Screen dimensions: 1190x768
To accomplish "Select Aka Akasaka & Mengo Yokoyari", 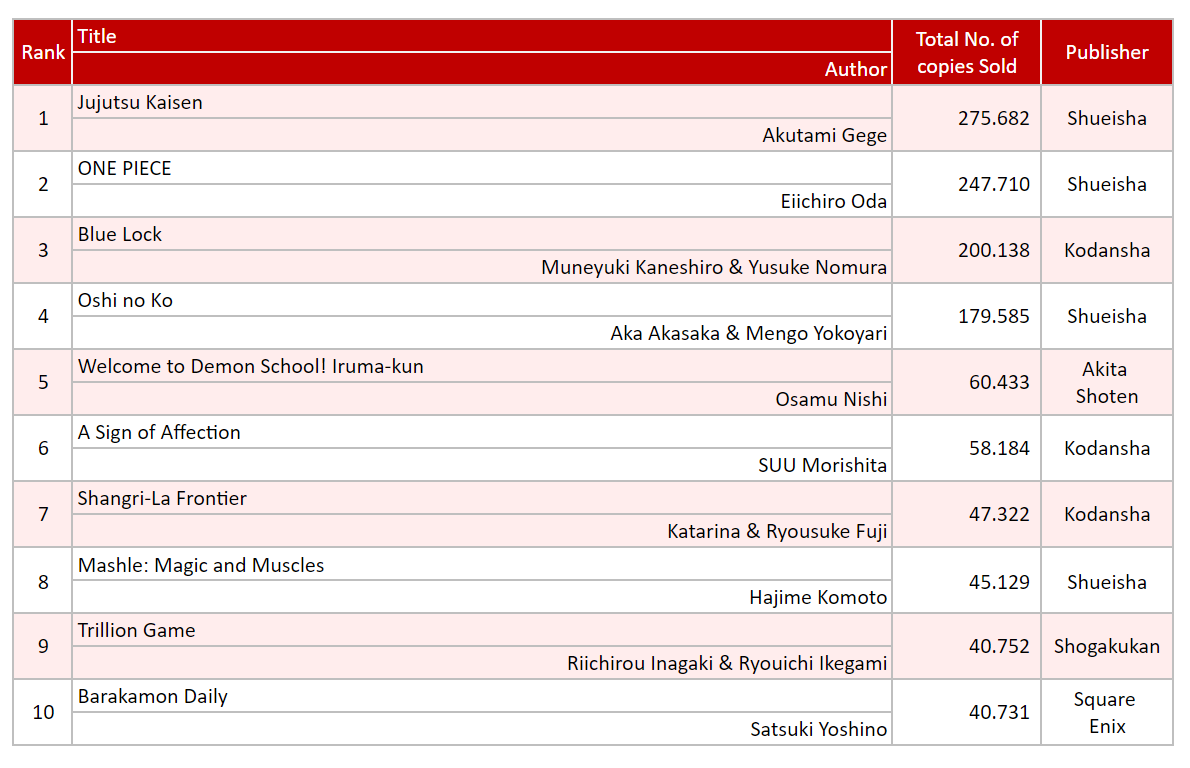I will coord(748,333).
